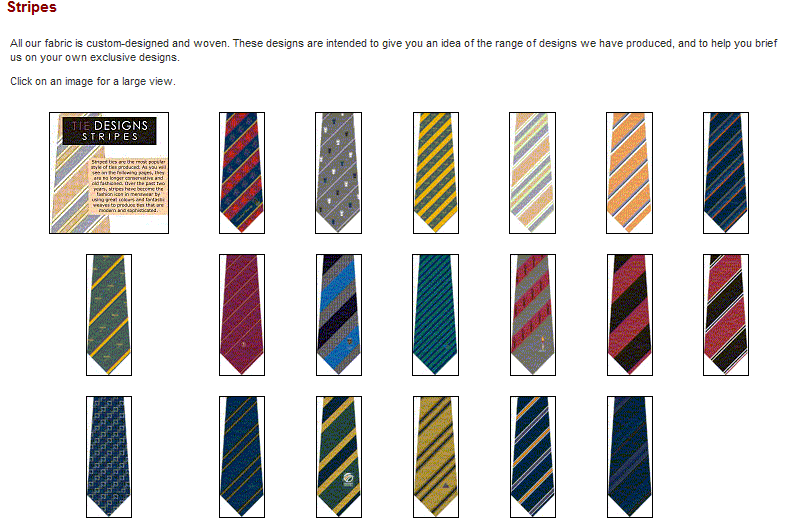
Task: Open the top-row navy tie with thin orange stripes
Action: click(x=726, y=173)
